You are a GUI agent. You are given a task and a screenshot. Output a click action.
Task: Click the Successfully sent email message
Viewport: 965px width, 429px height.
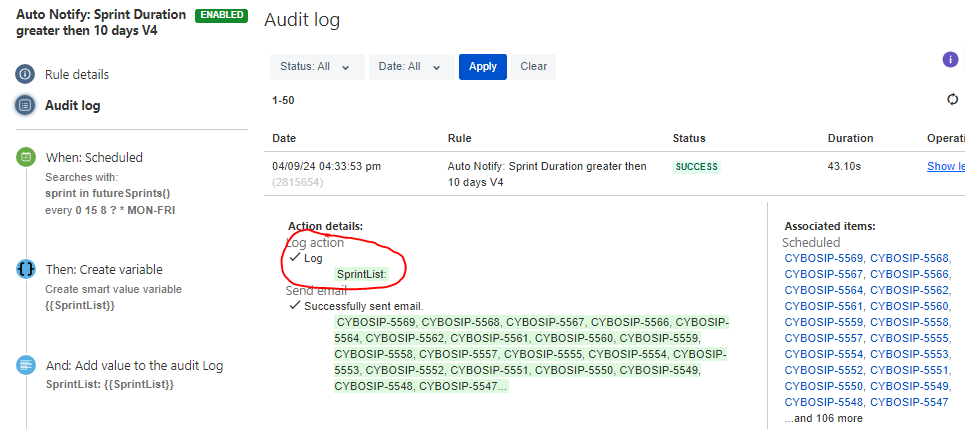click(x=364, y=306)
